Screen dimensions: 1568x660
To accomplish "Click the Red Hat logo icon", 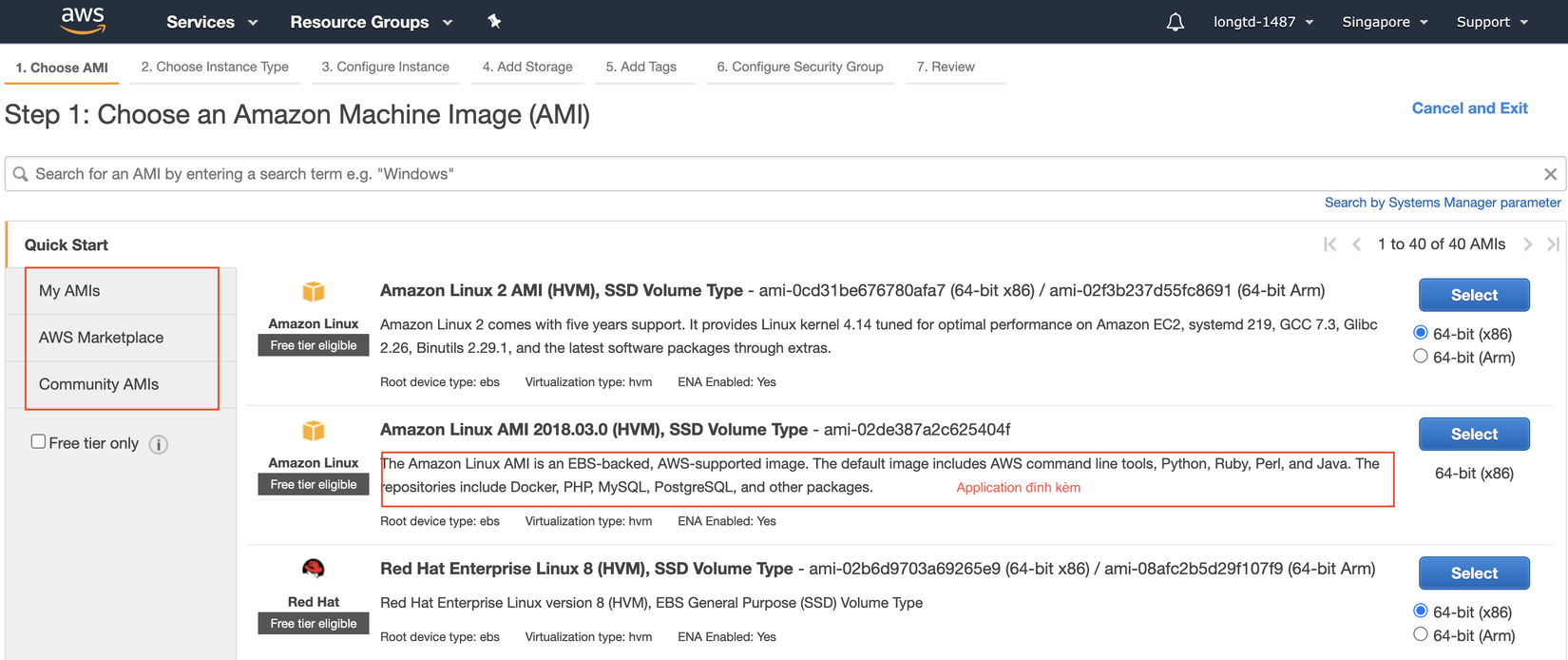I will [x=314, y=569].
